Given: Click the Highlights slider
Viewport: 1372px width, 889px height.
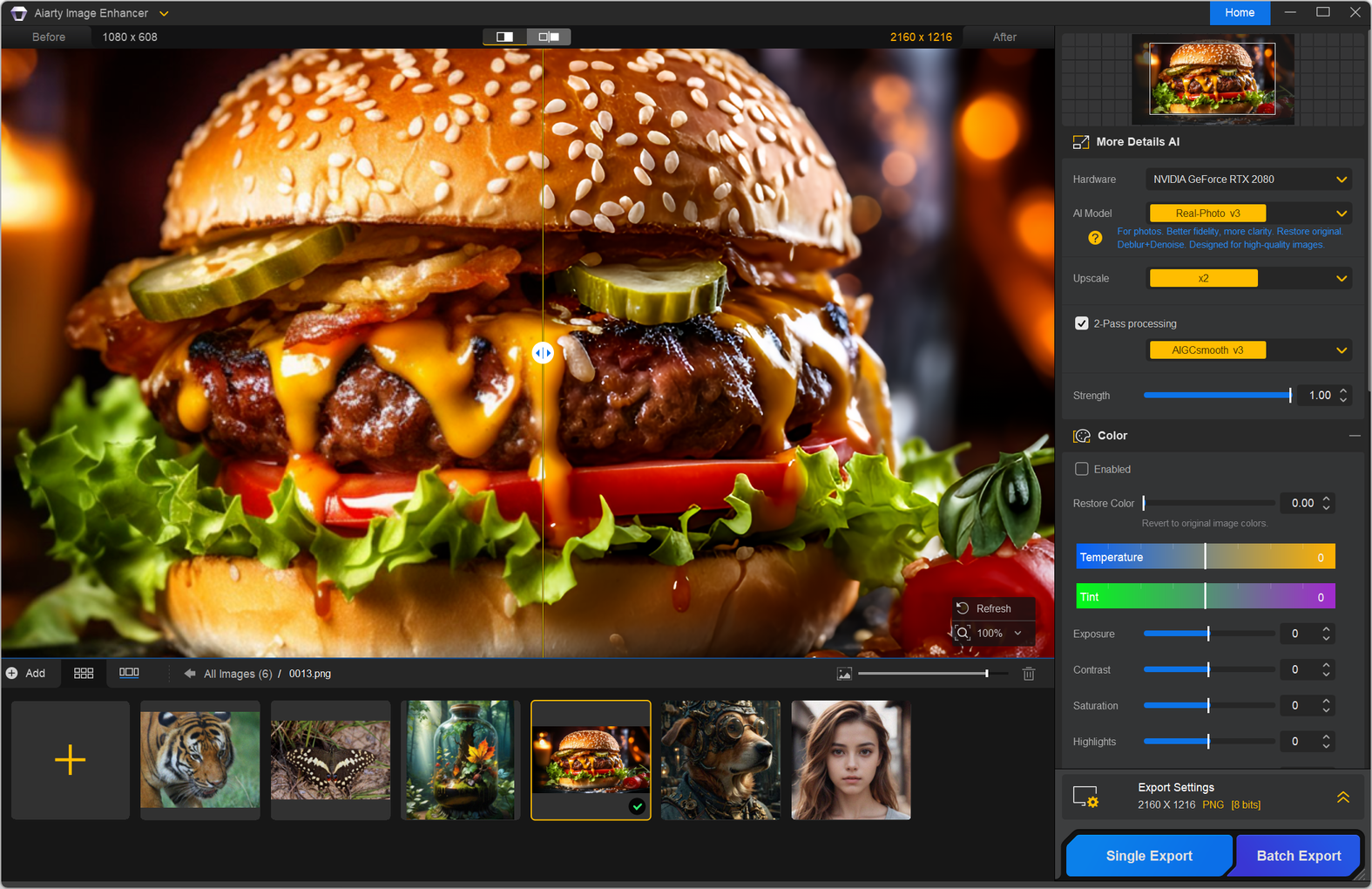Looking at the screenshot, I should click(1209, 742).
